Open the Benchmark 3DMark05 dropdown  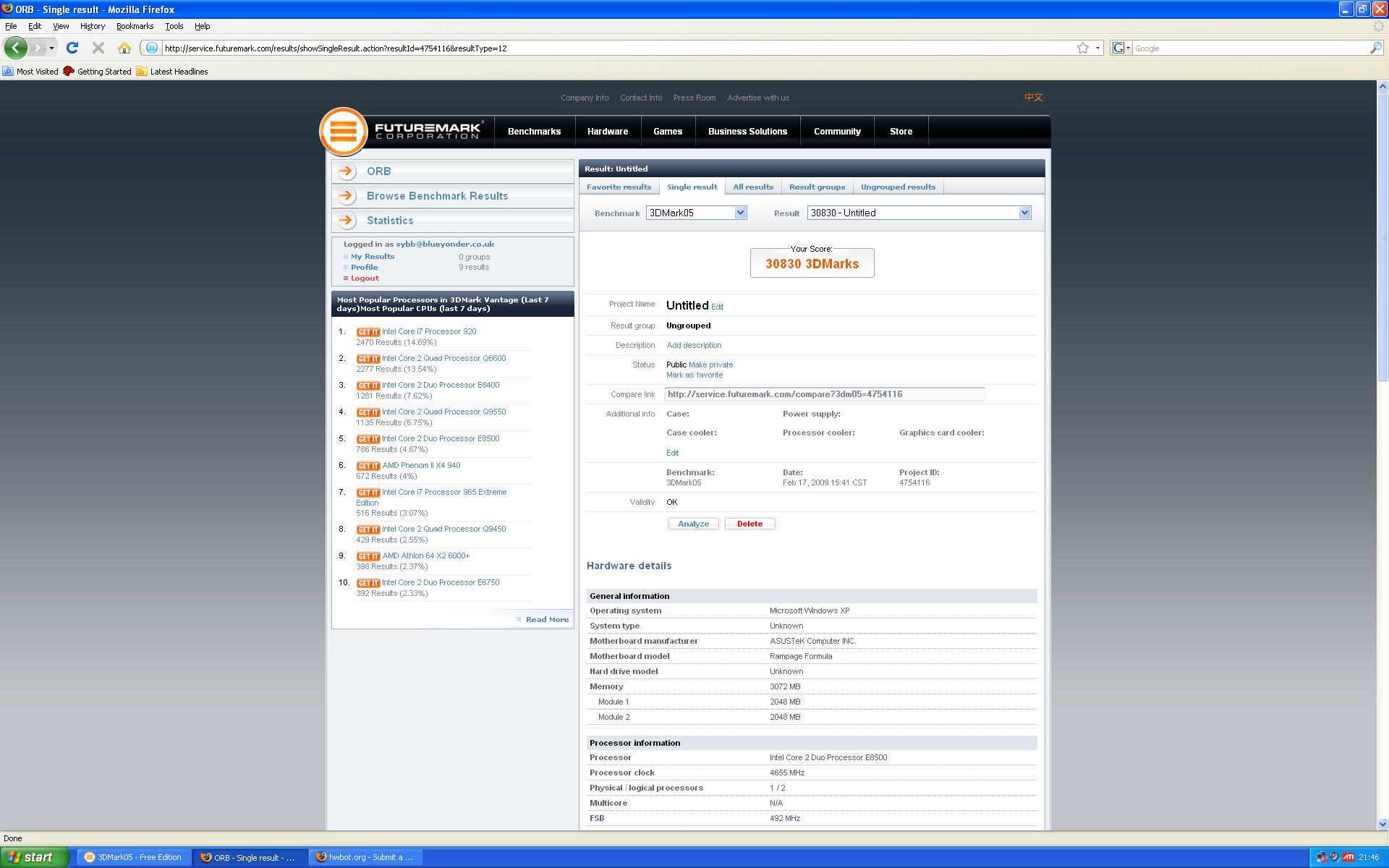[x=696, y=213]
